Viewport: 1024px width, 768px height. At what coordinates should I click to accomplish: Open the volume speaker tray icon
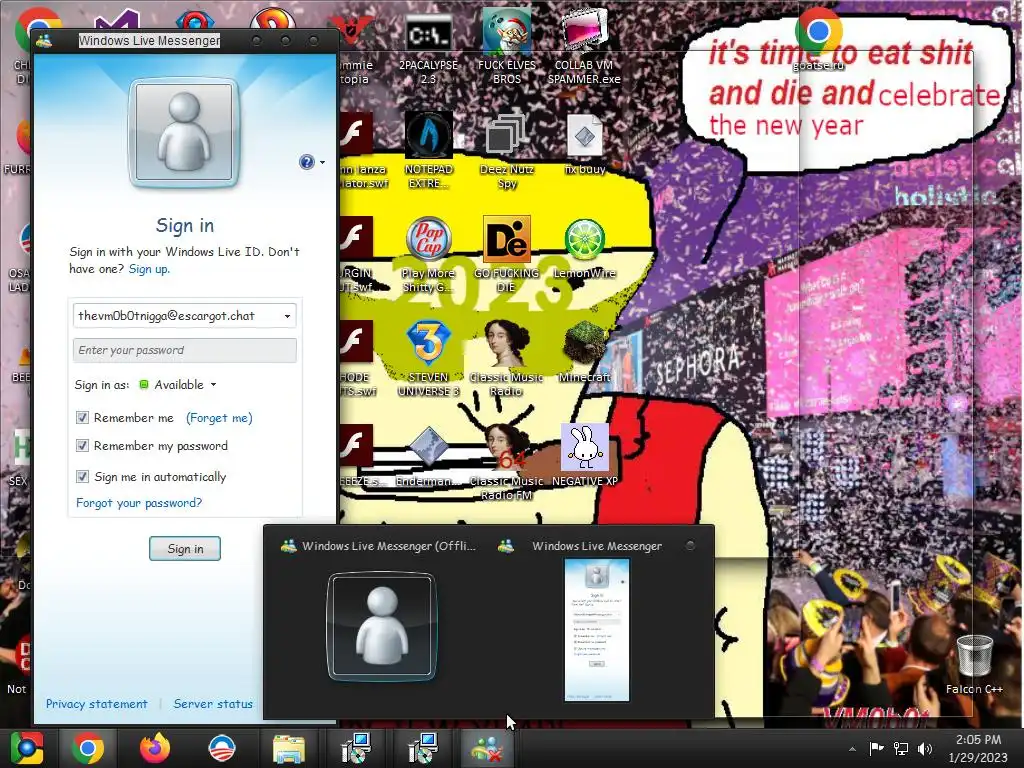pos(925,748)
